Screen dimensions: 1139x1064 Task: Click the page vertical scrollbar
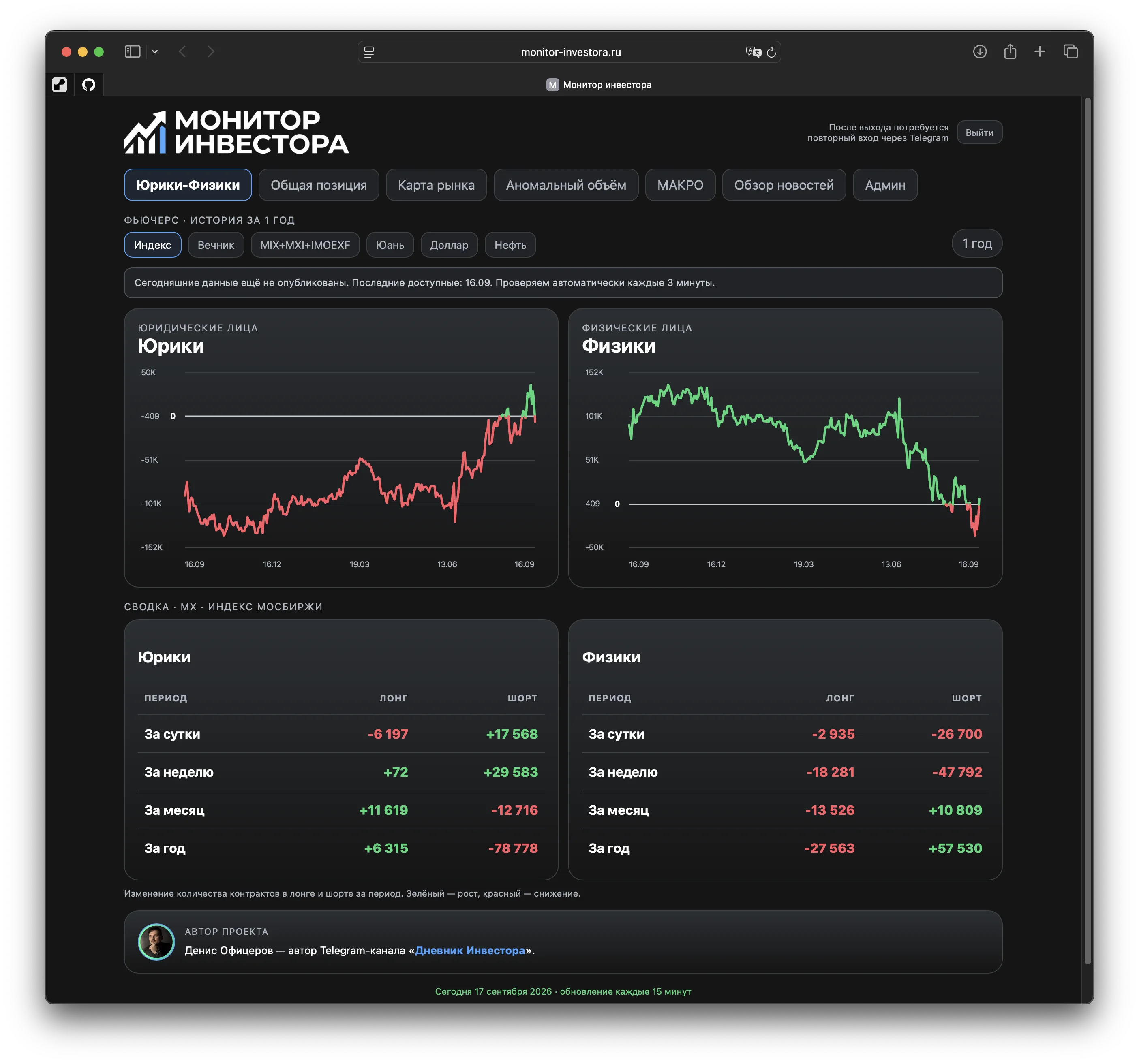[1088, 531]
